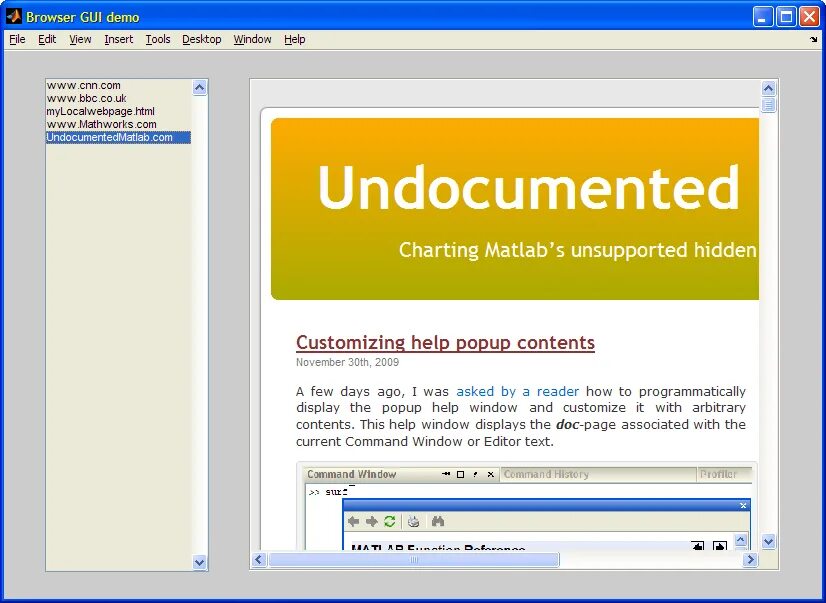Click the print icon in help popup

pyautogui.click(x=414, y=521)
